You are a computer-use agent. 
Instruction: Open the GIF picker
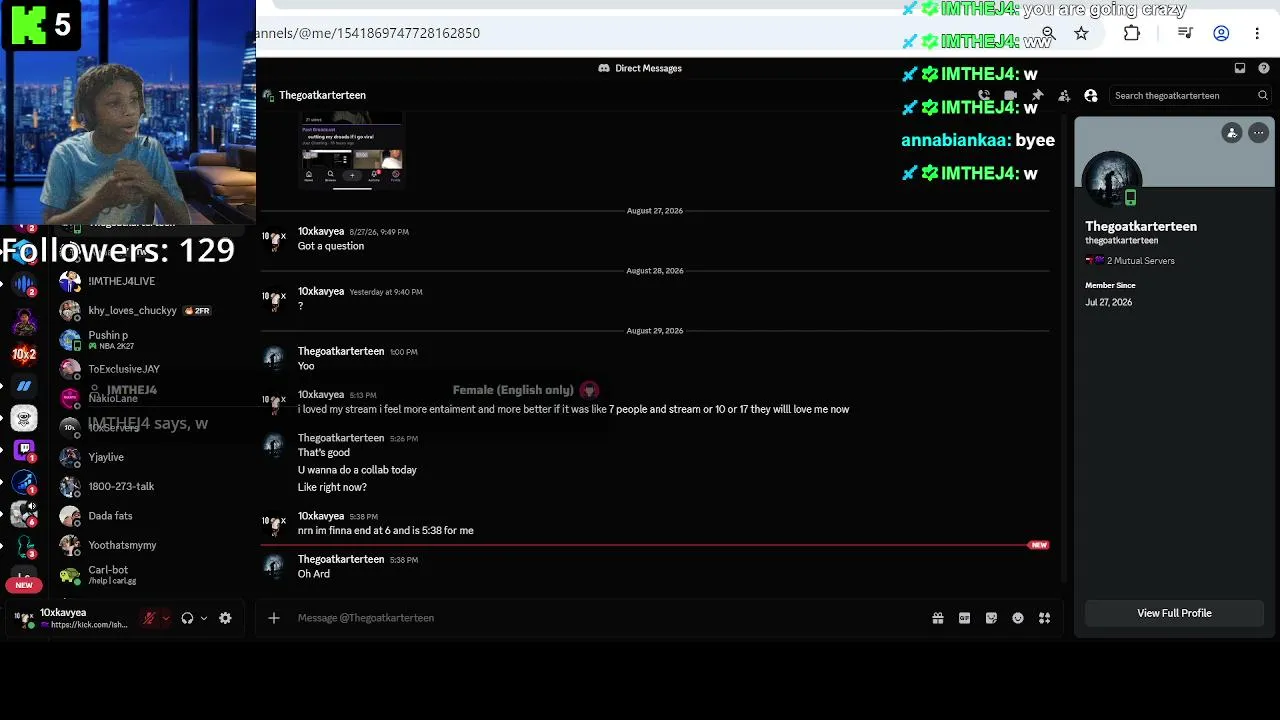click(x=965, y=618)
